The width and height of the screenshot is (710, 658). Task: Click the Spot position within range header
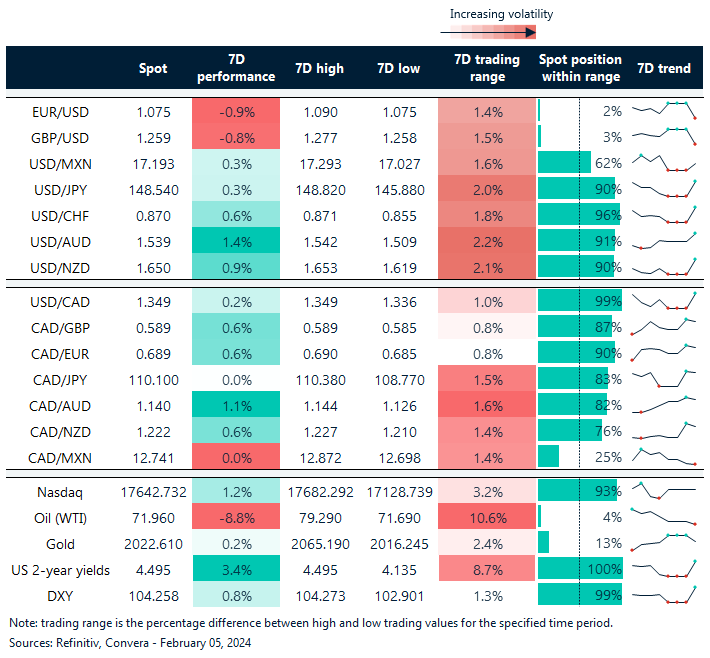(580, 68)
